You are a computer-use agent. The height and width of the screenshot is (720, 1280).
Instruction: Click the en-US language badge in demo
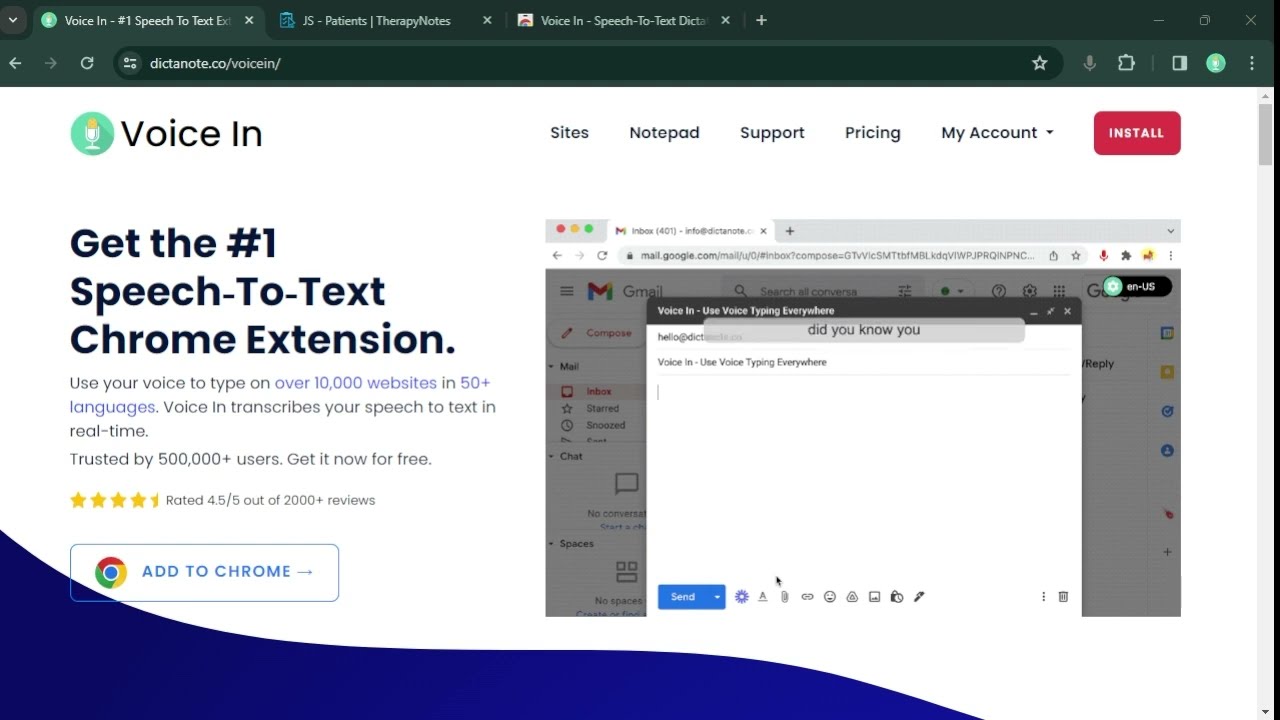point(1136,287)
